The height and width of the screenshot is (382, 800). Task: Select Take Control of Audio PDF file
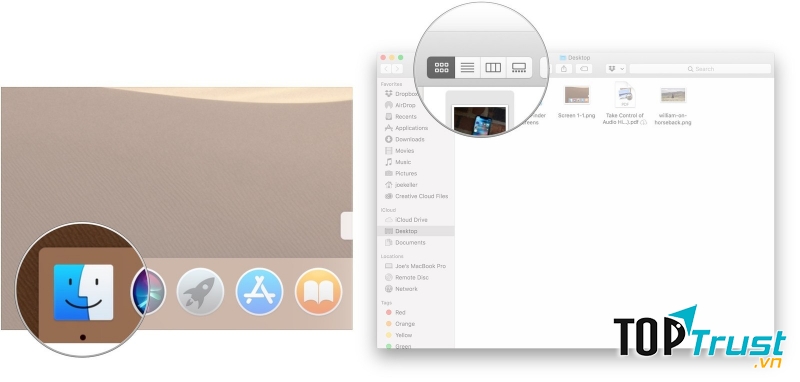[624, 104]
